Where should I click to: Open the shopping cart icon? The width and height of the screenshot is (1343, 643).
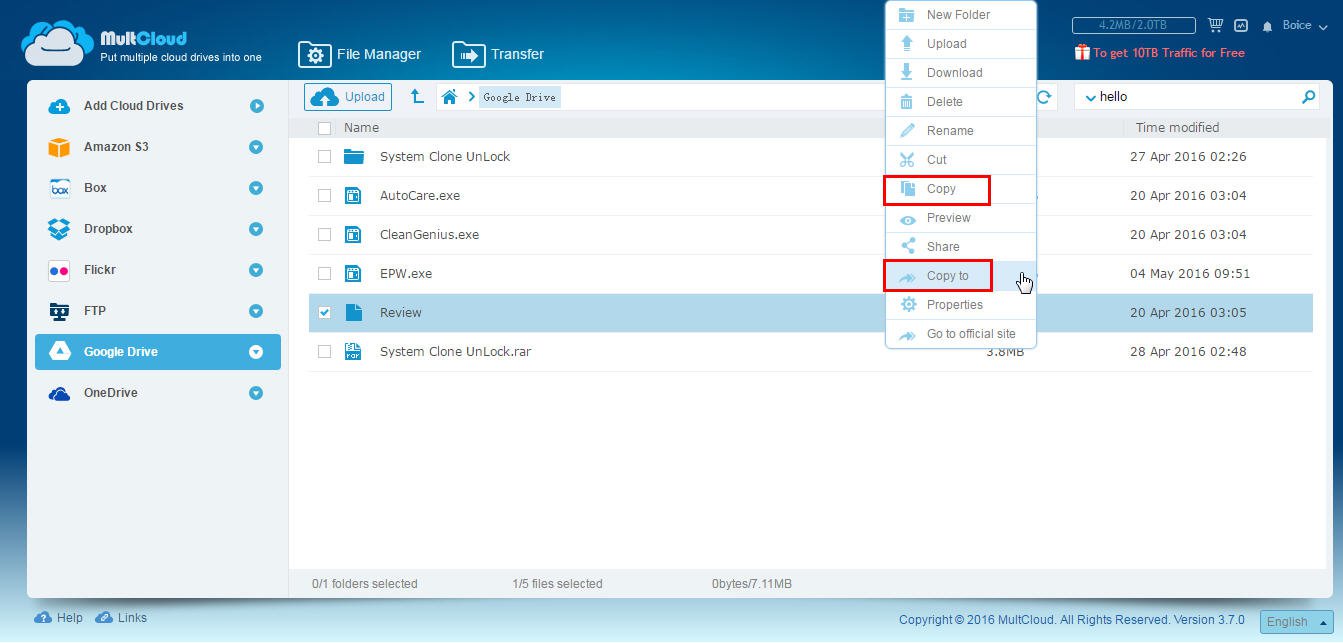tap(1215, 25)
